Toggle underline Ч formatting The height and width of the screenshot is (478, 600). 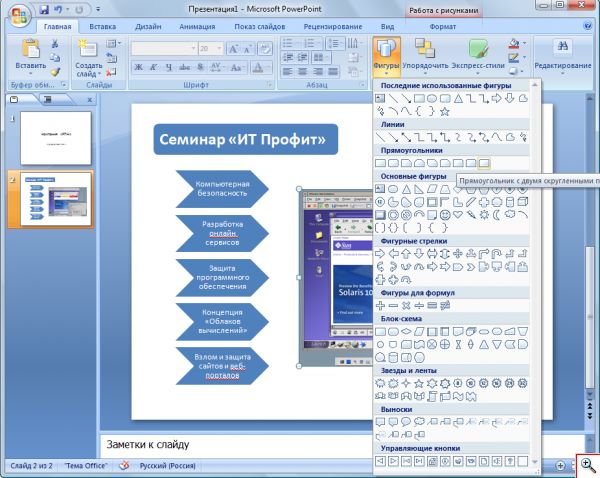169,68
